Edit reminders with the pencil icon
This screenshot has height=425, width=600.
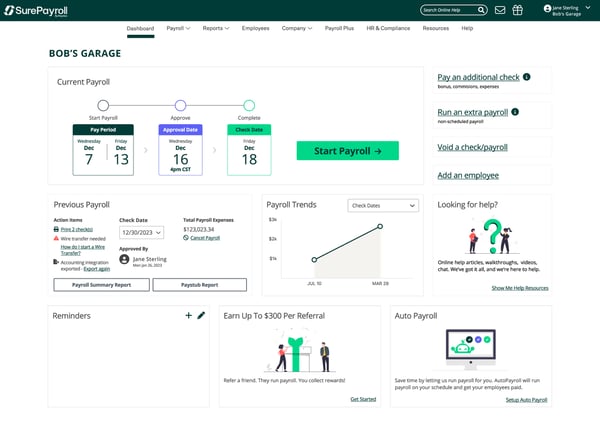click(x=201, y=315)
